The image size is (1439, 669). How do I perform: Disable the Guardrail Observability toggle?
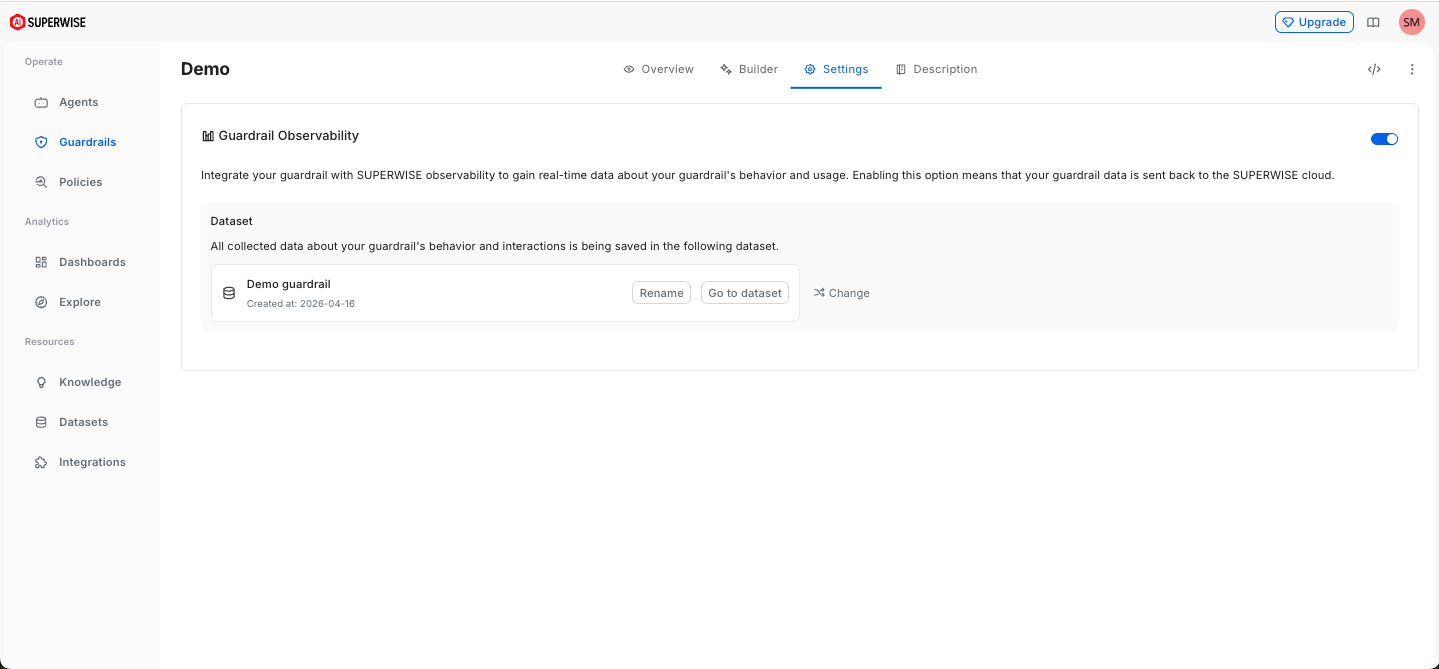(x=1384, y=139)
